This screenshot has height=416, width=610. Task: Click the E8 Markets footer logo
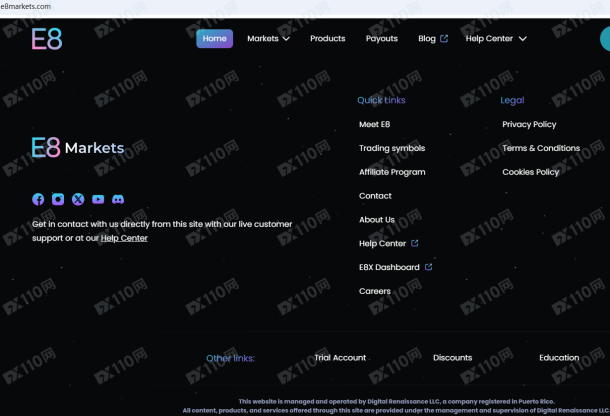(78, 147)
